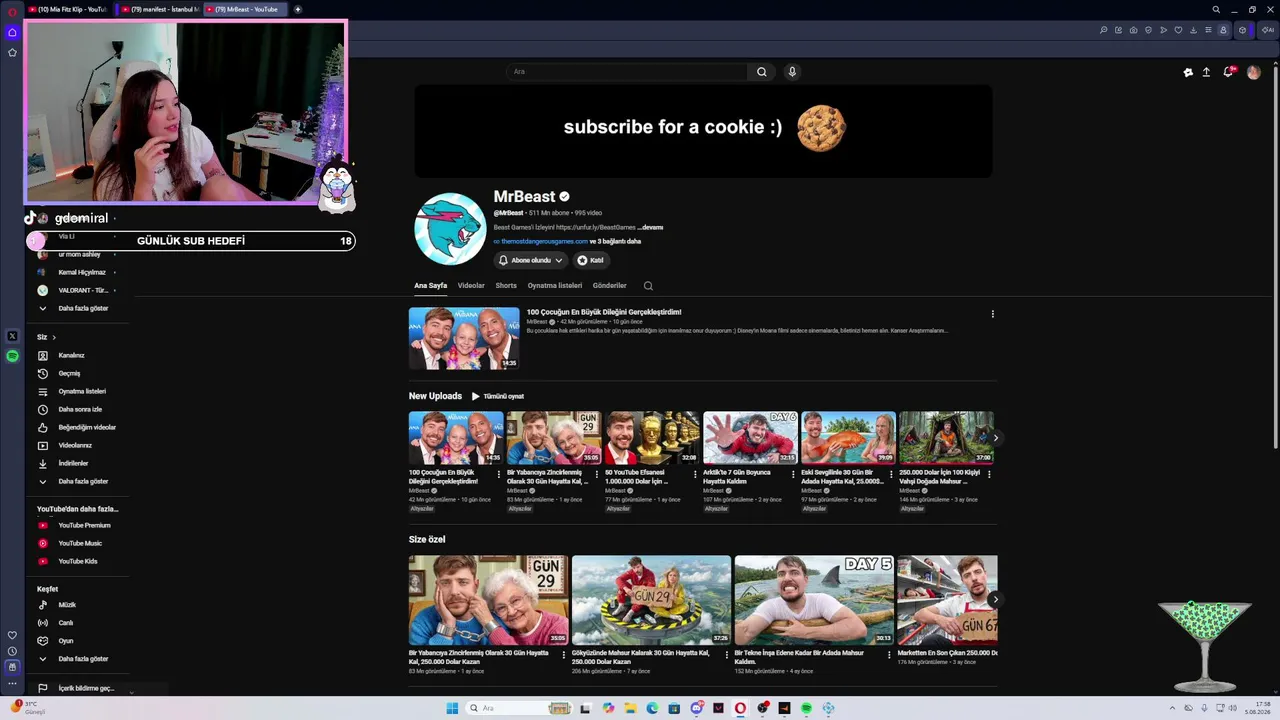The height and width of the screenshot is (720, 1280).
Task: Open Beğendiğim videolar in sidebar
Action: (86, 427)
